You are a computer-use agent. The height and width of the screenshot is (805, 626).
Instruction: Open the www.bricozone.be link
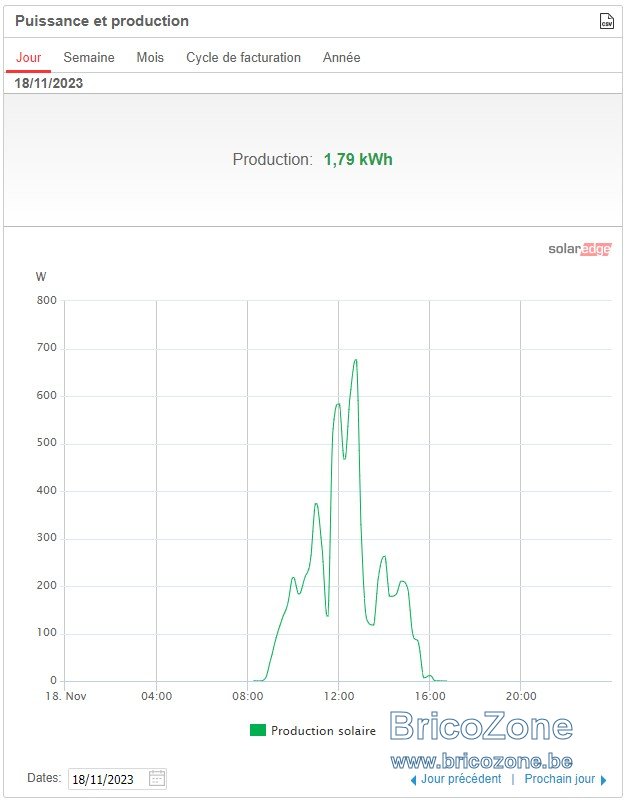click(481, 761)
